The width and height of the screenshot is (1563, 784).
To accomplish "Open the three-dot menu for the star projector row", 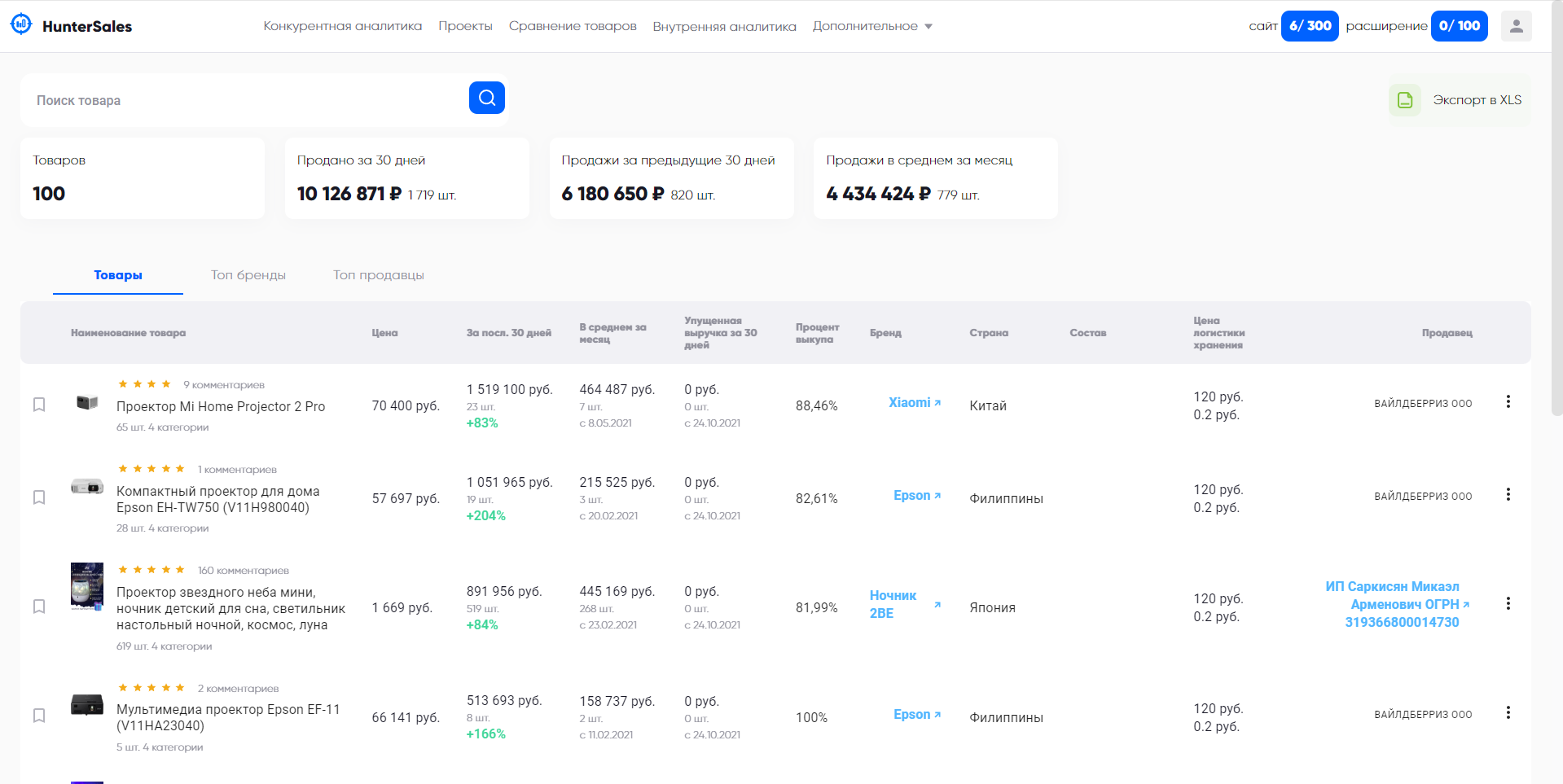I will [1508, 603].
